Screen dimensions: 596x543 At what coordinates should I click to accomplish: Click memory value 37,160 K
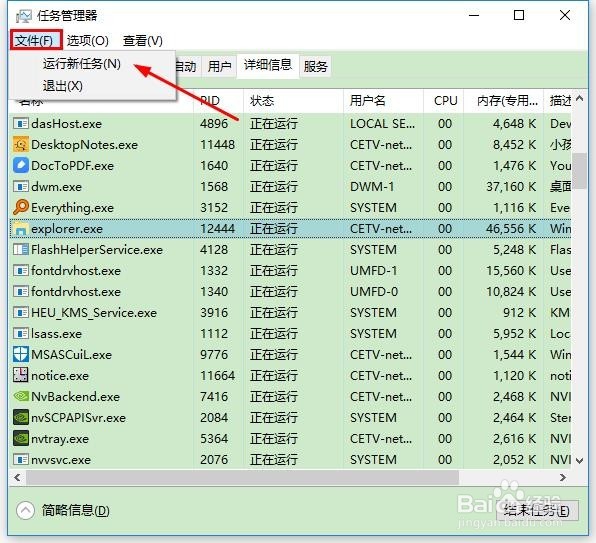tap(511, 187)
